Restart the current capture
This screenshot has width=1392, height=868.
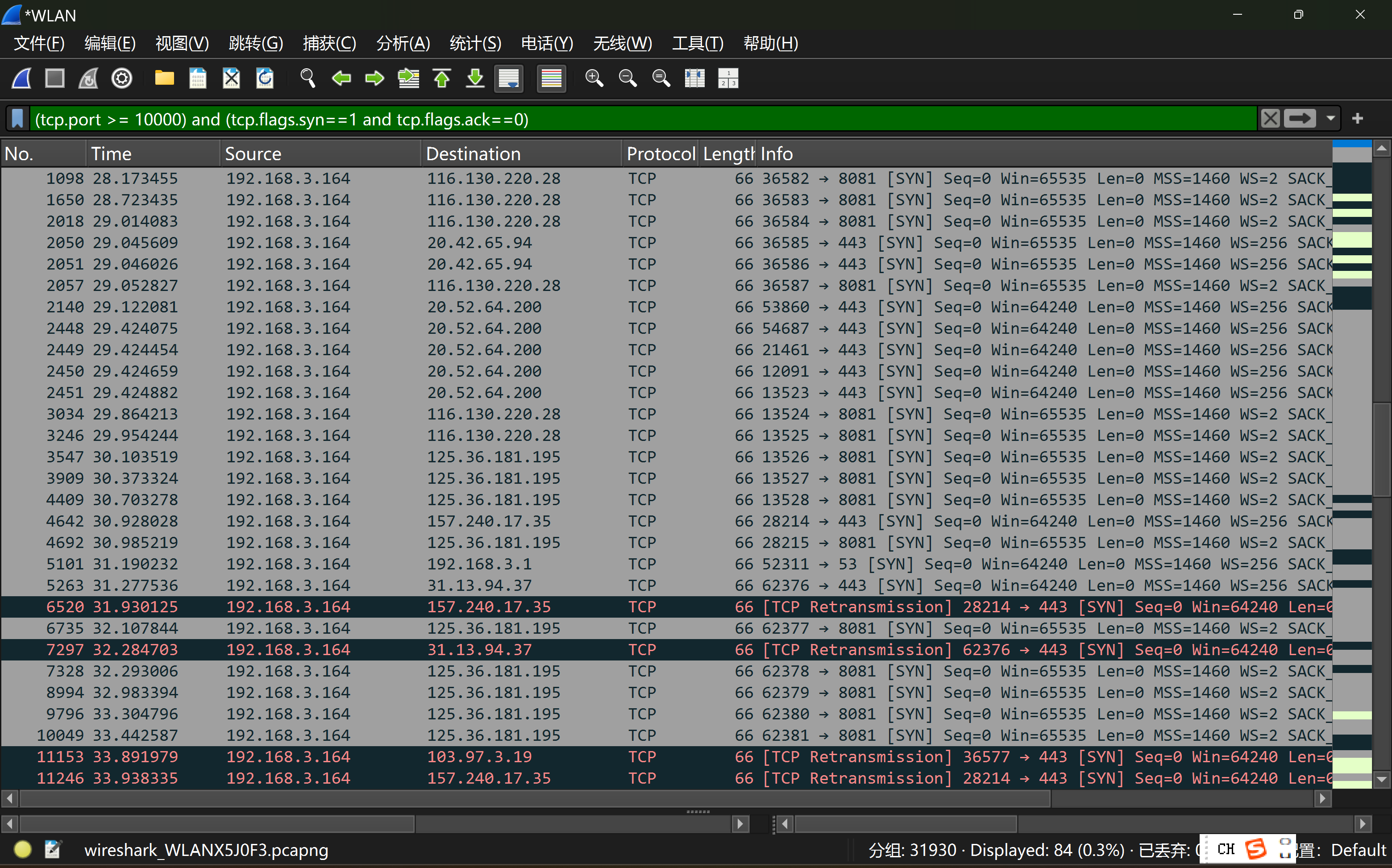pyautogui.click(x=88, y=78)
